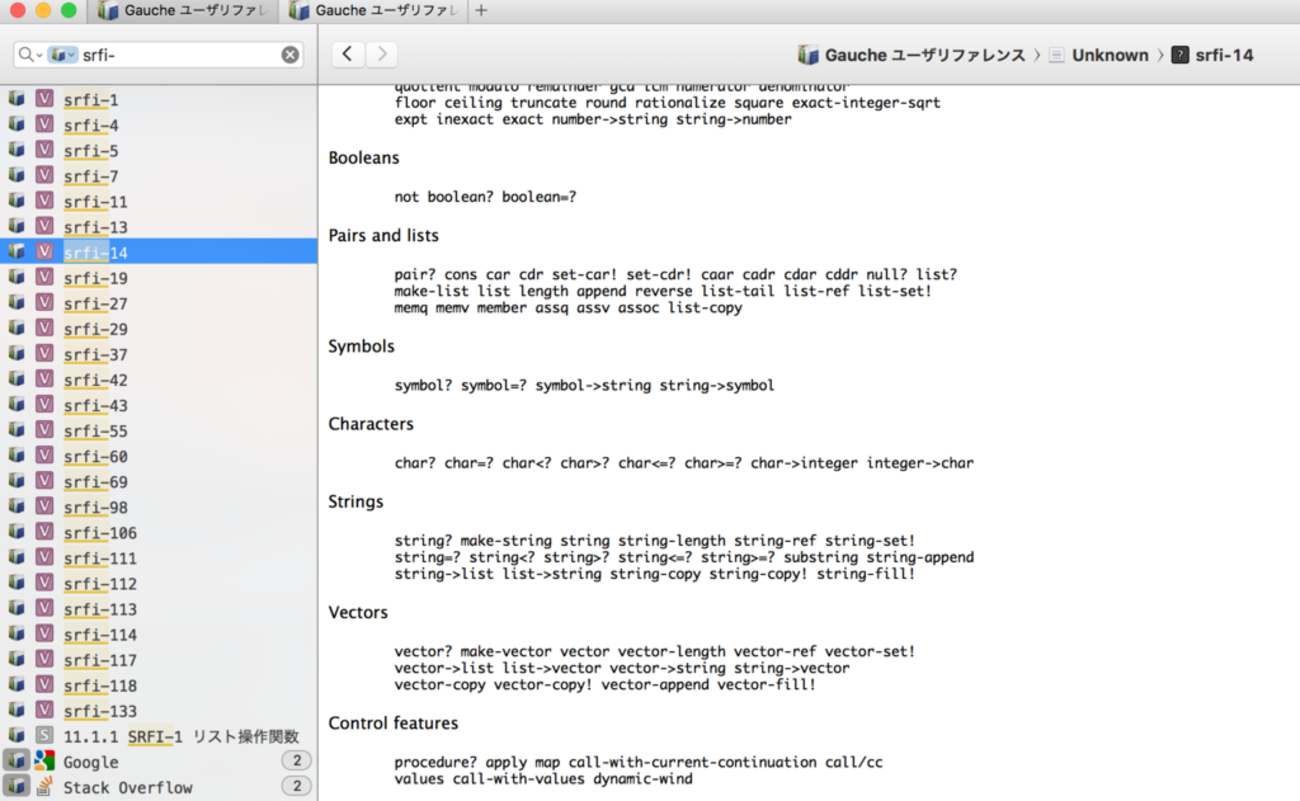Open the search options magnifier dropdown
The height and width of the screenshot is (801, 1300).
(x=30, y=55)
